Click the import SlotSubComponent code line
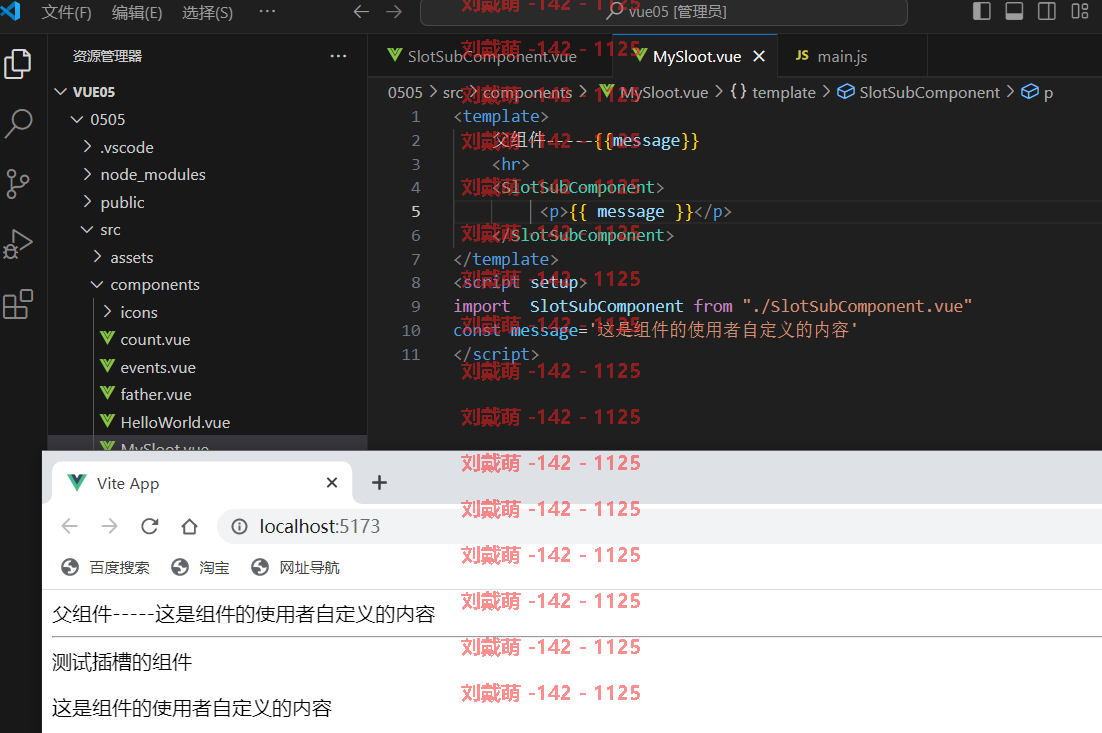 (713, 306)
